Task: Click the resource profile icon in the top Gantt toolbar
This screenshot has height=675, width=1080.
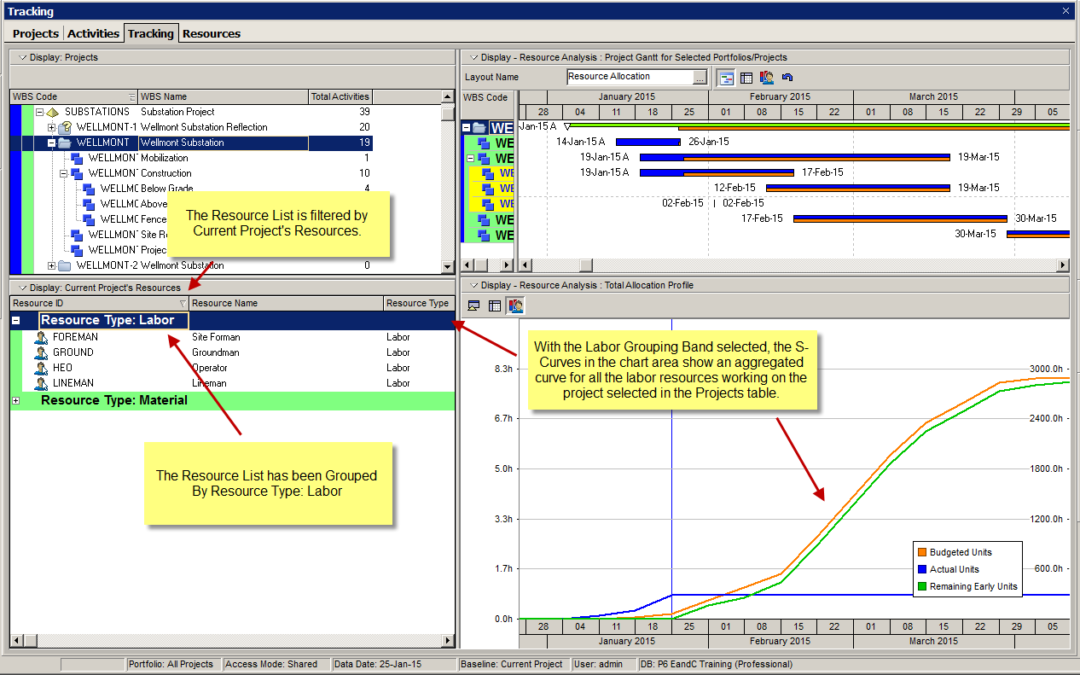Action: point(766,77)
